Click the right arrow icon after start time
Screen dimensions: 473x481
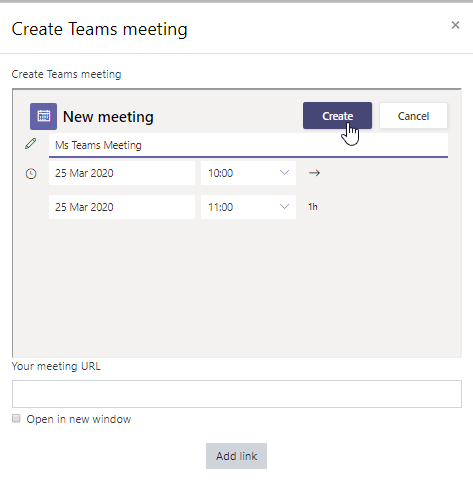click(314, 173)
